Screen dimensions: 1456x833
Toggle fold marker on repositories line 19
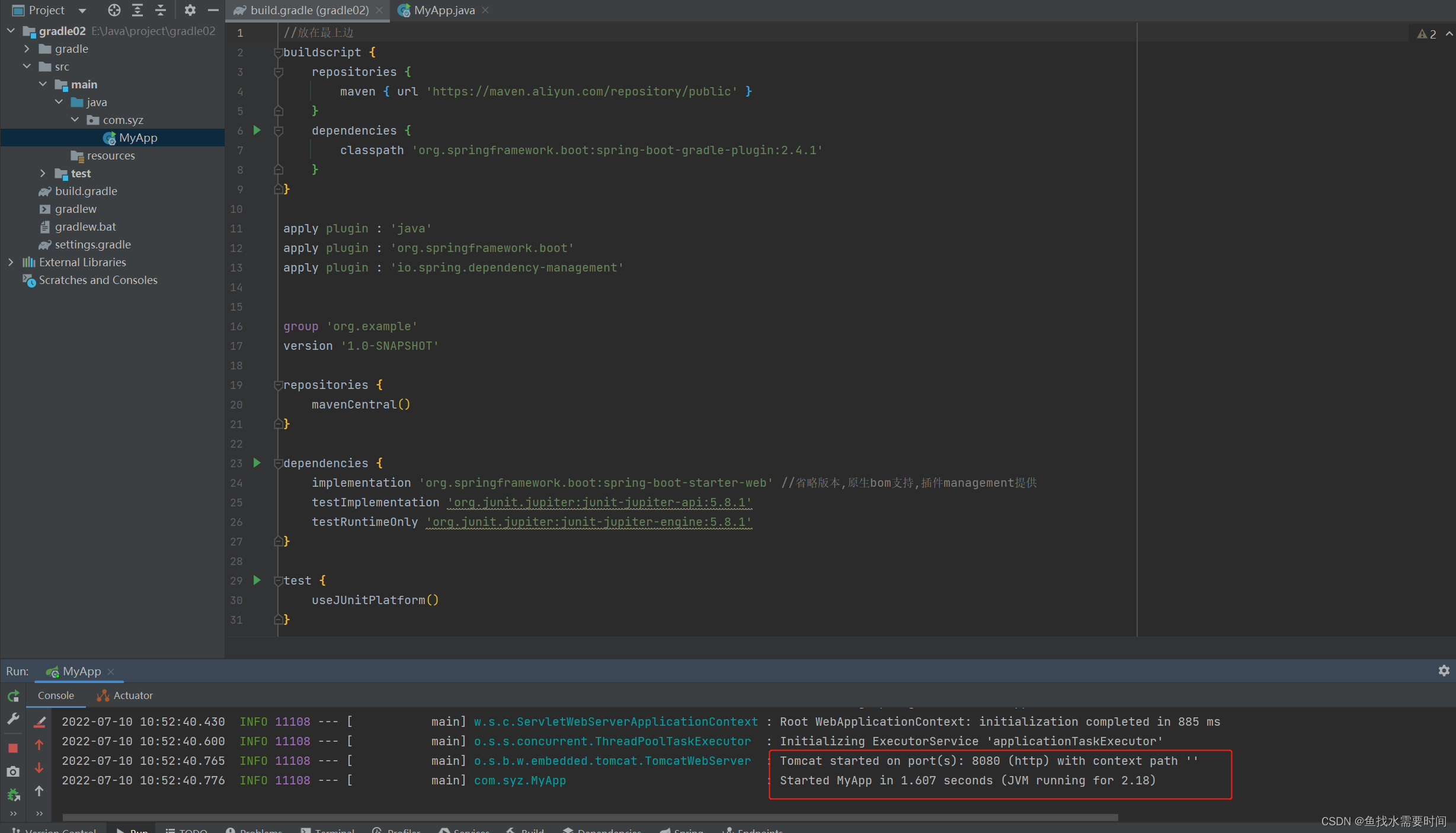tap(278, 385)
